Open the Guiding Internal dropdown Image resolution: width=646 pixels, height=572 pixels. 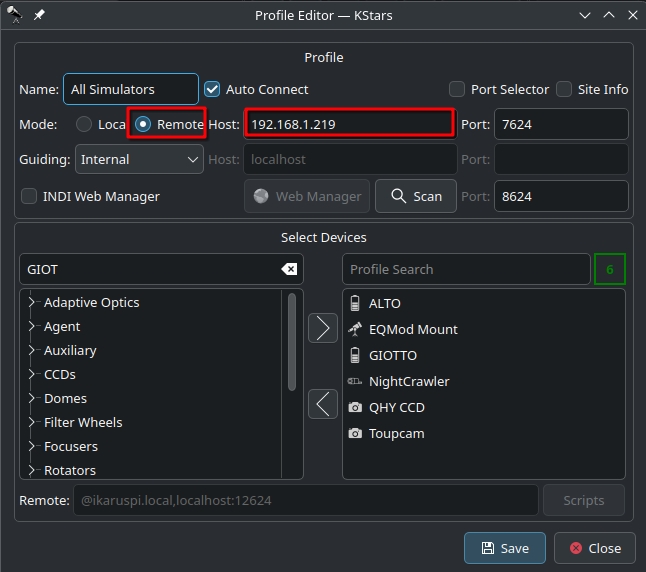click(139, 159)
